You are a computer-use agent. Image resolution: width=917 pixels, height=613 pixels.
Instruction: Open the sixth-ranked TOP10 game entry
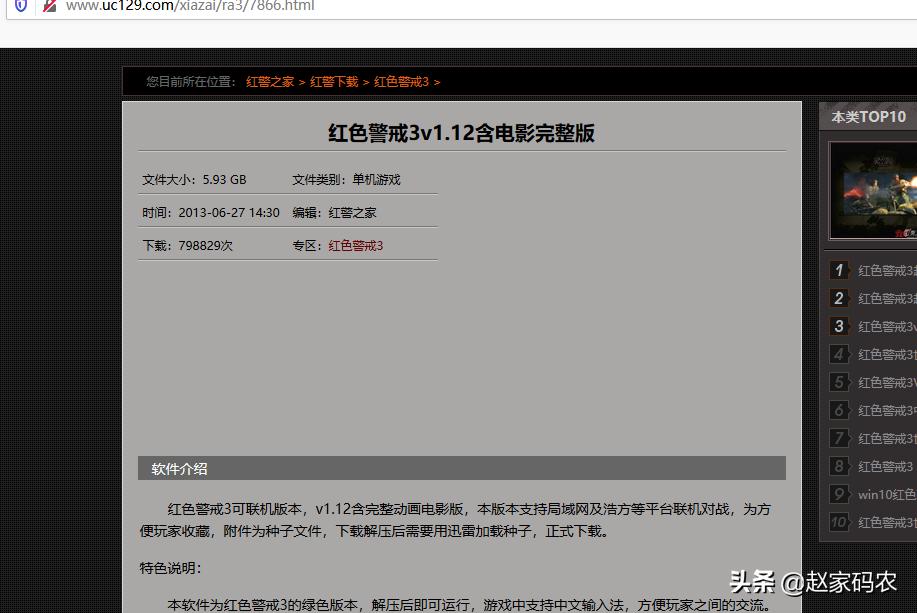pos(886,410)
